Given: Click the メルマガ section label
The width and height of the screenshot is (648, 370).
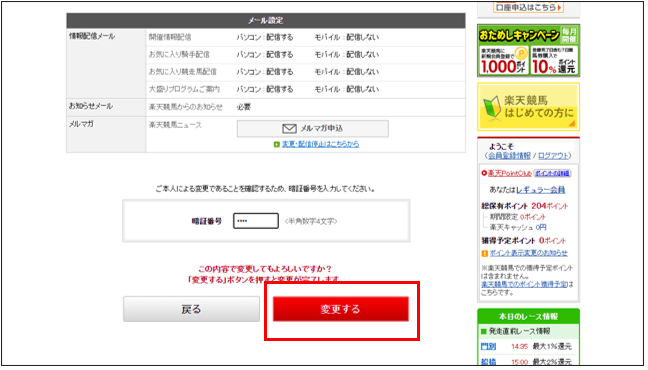Looking at the screenshot, I should click(x=81, y=124).
